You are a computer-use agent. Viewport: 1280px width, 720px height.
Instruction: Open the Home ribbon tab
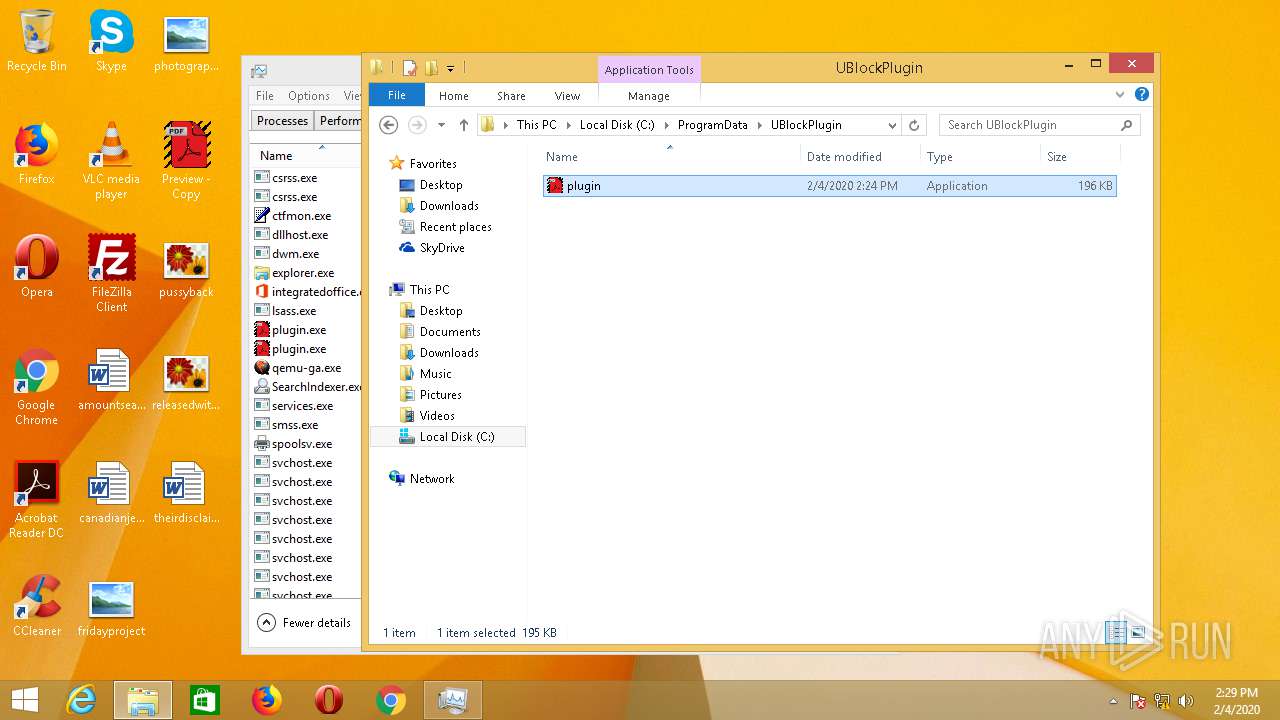point(454,95)
